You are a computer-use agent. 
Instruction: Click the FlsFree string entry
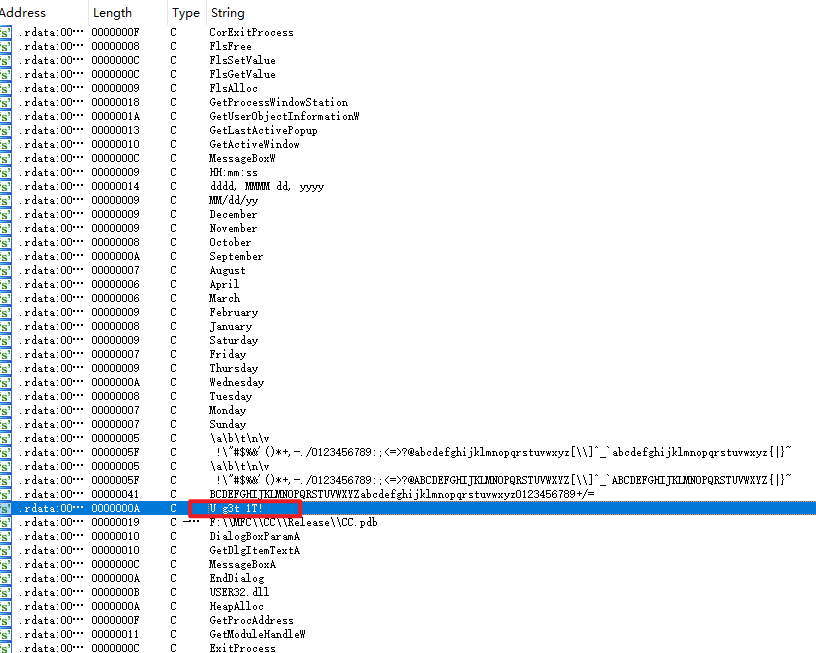pos(230,46)
